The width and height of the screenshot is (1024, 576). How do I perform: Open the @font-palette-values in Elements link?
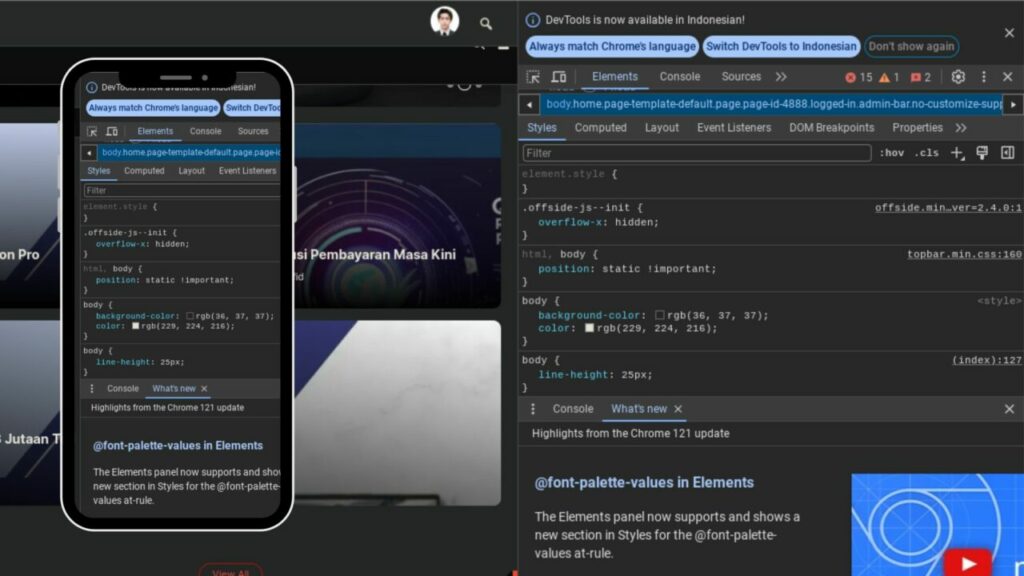[x=644, y=482]
